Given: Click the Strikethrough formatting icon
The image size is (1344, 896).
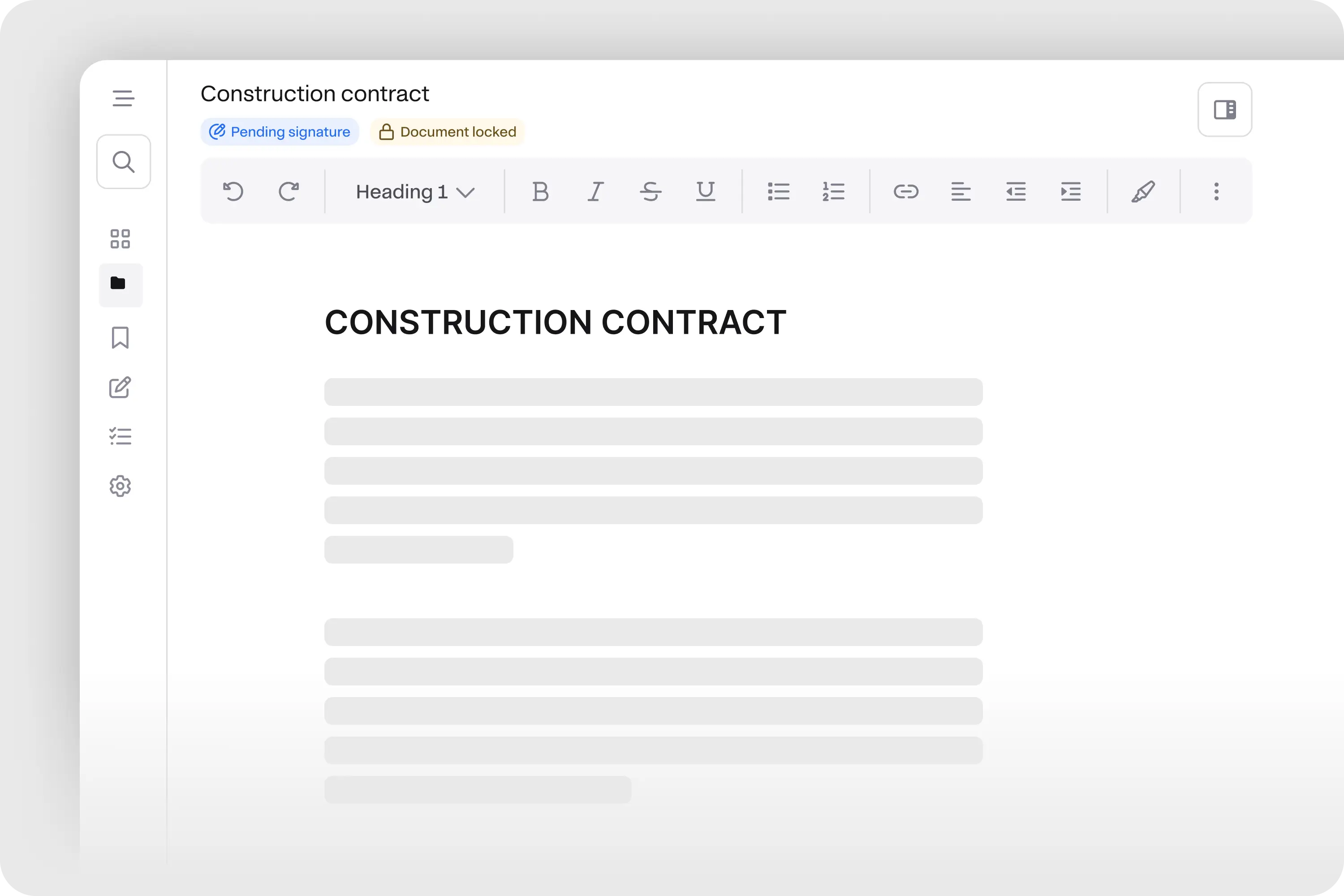Looking at the screenshot, I should tap(651, 190).
